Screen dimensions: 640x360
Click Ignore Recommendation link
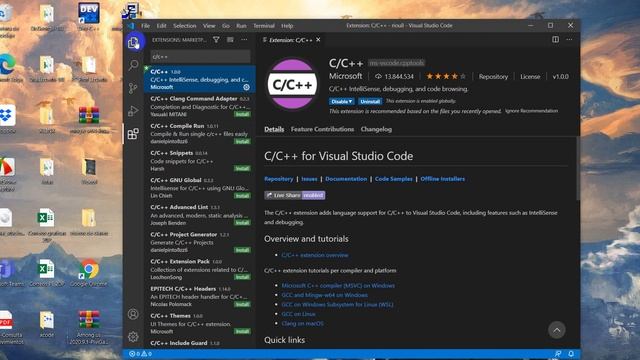(531, 111)
